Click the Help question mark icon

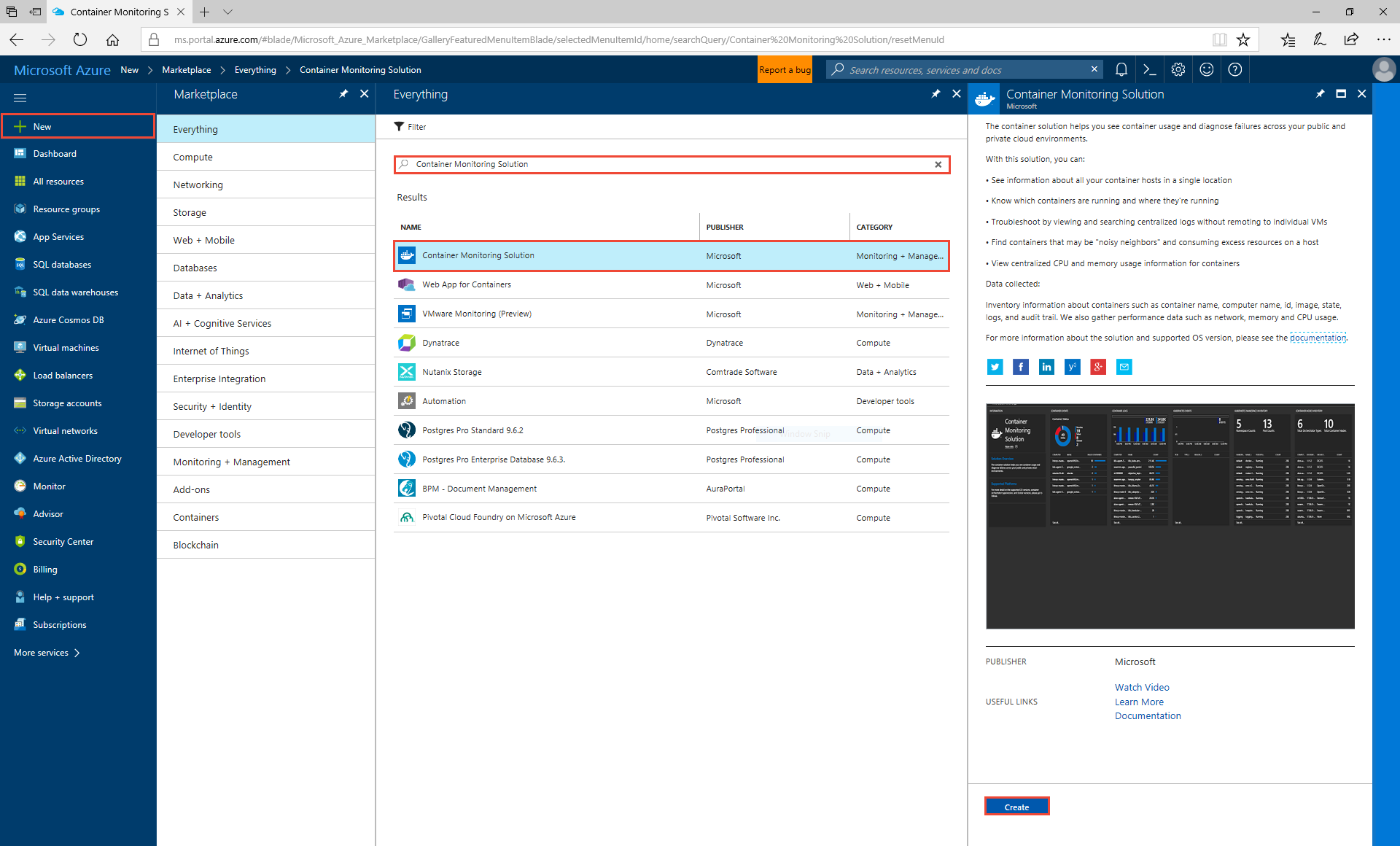tap(1235, 69)
